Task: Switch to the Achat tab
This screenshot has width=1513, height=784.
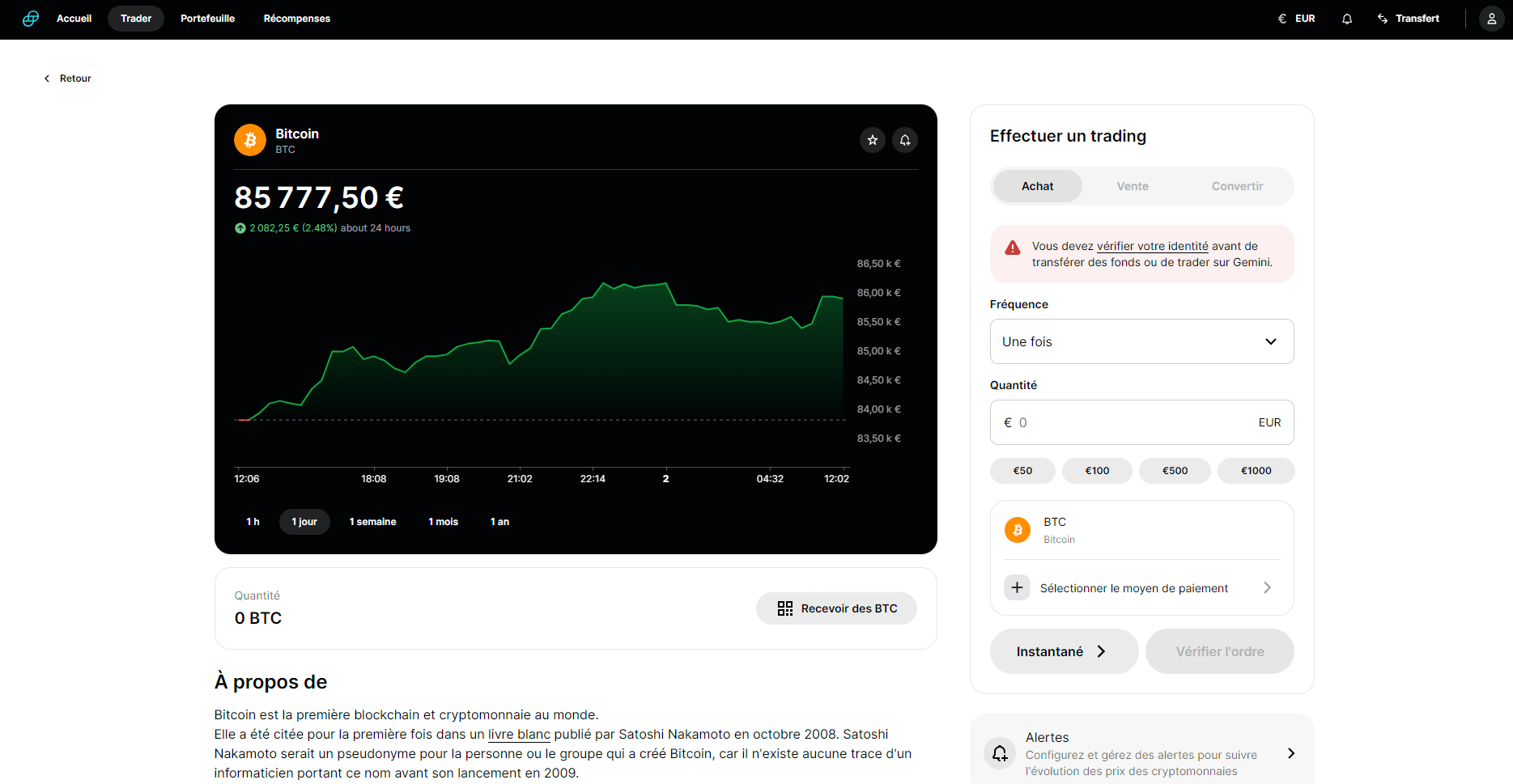Action: click(1038, 186)
